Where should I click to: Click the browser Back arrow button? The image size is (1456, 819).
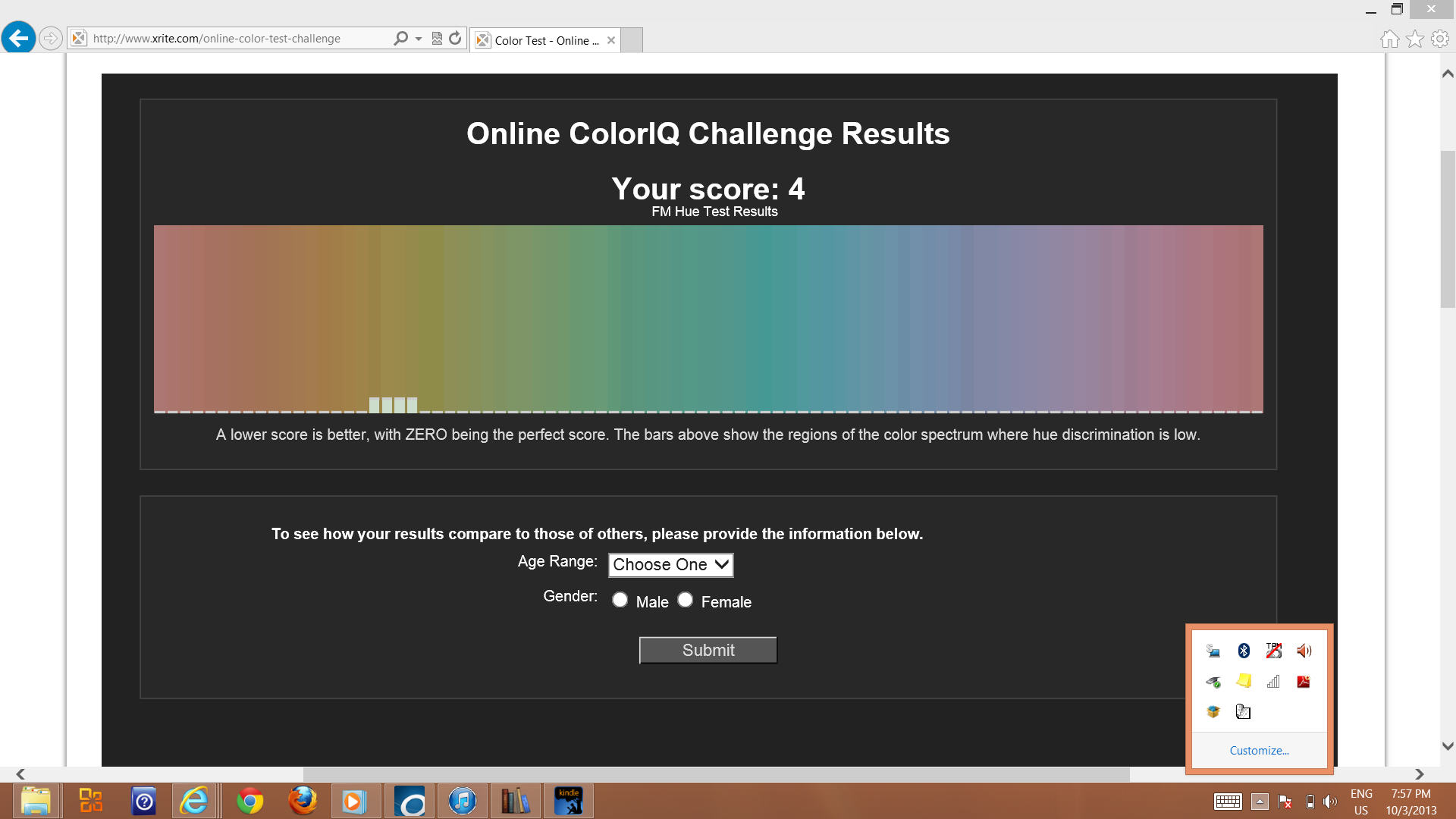(19, 38)
